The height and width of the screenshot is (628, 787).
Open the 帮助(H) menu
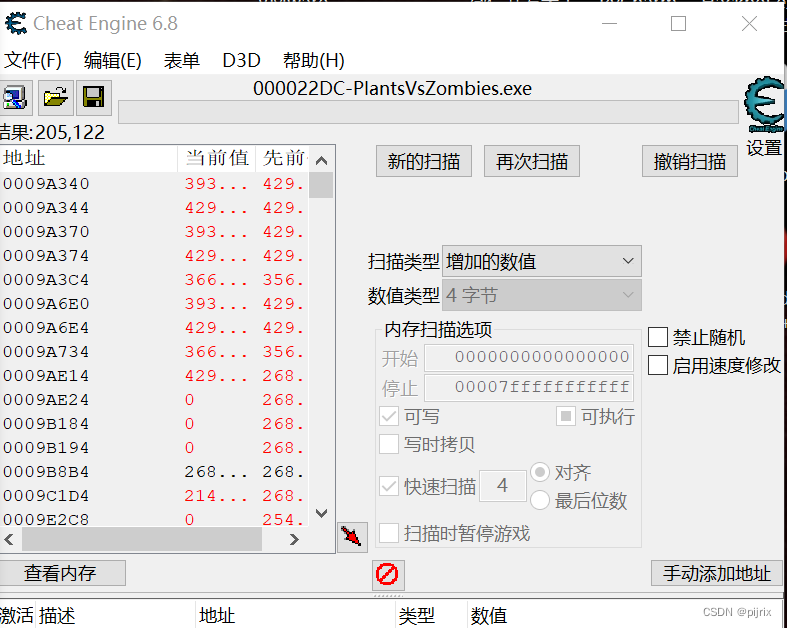click(x=314, y=61)
